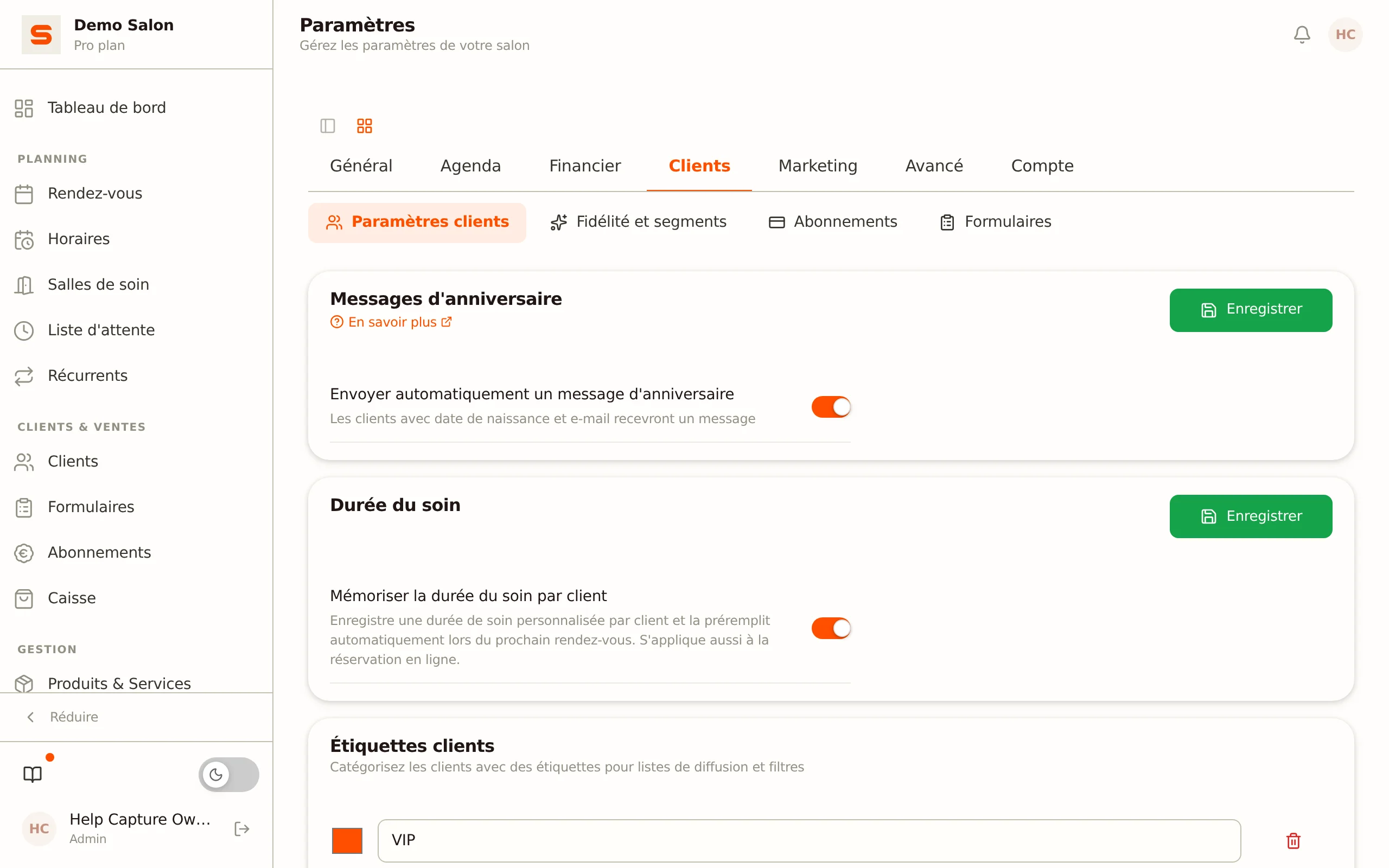The image size is (1389, 868).
Task: Click the Caisse shopping bag icon
Action: click(x=24, y=598)
